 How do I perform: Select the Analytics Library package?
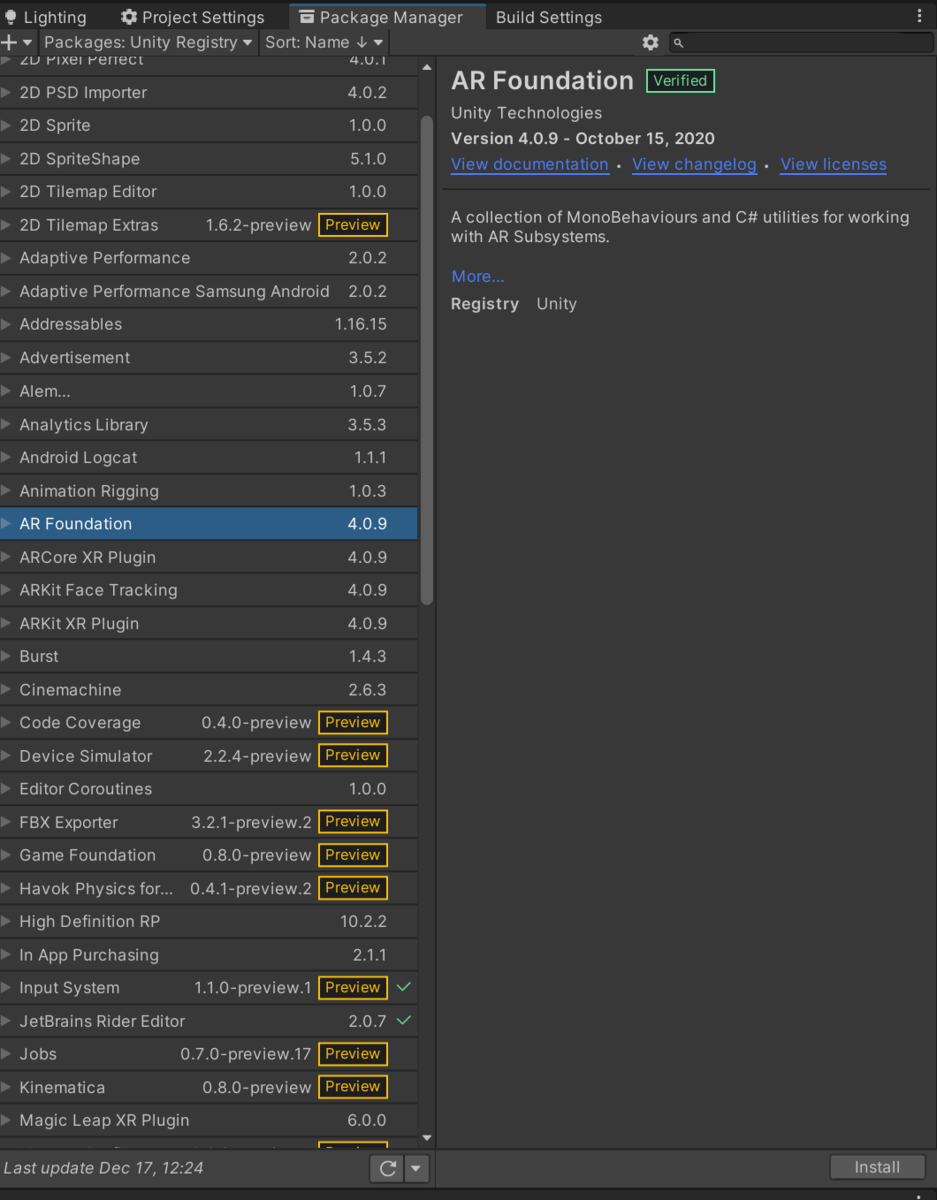click(x=209, y=424)
